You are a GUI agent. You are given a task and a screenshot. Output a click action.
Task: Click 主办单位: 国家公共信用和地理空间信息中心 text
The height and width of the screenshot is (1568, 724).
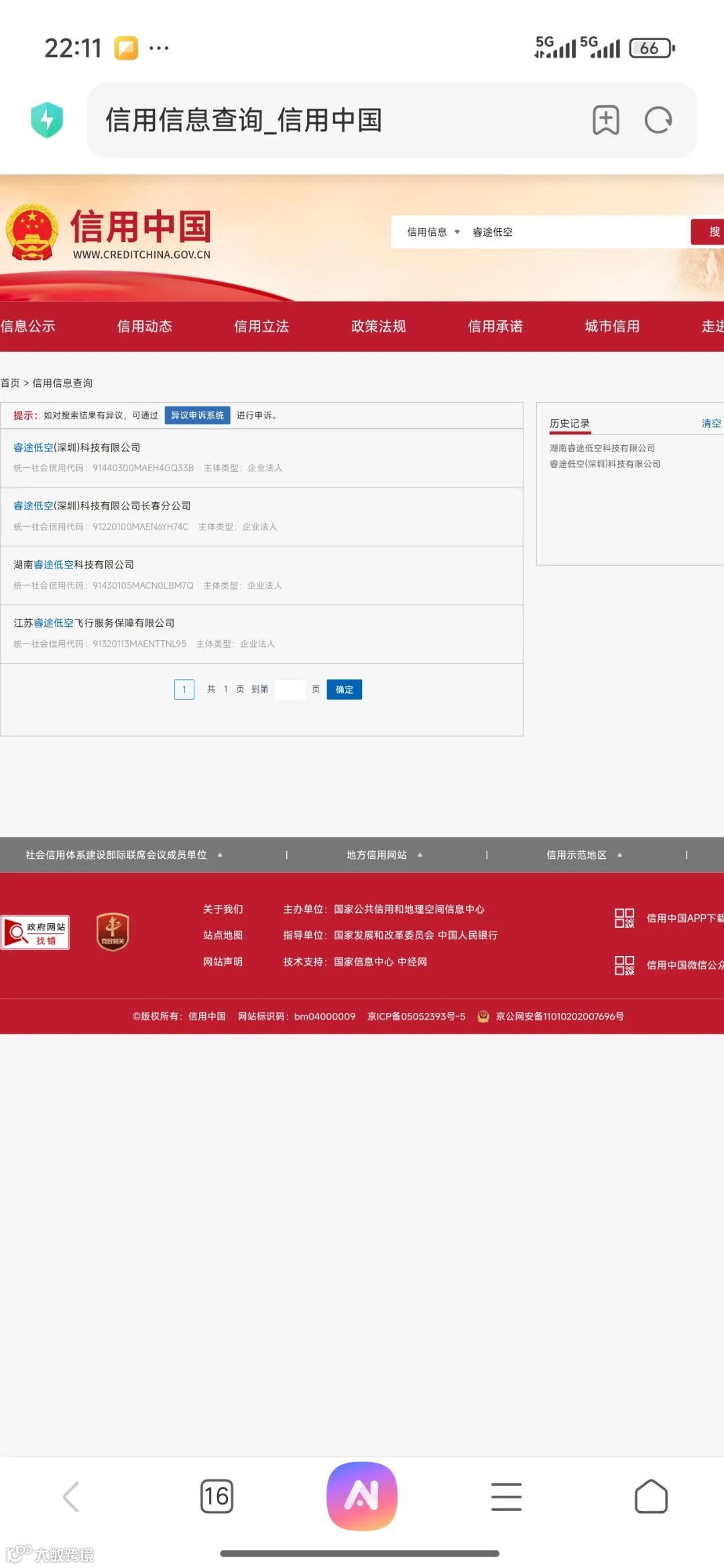(383, 909)
